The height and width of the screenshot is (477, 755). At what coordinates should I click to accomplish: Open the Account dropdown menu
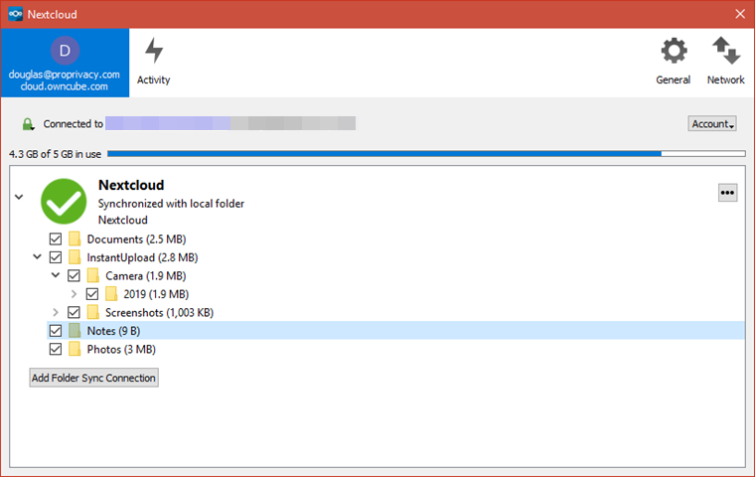pyautogui.click(x=712, y=124)
